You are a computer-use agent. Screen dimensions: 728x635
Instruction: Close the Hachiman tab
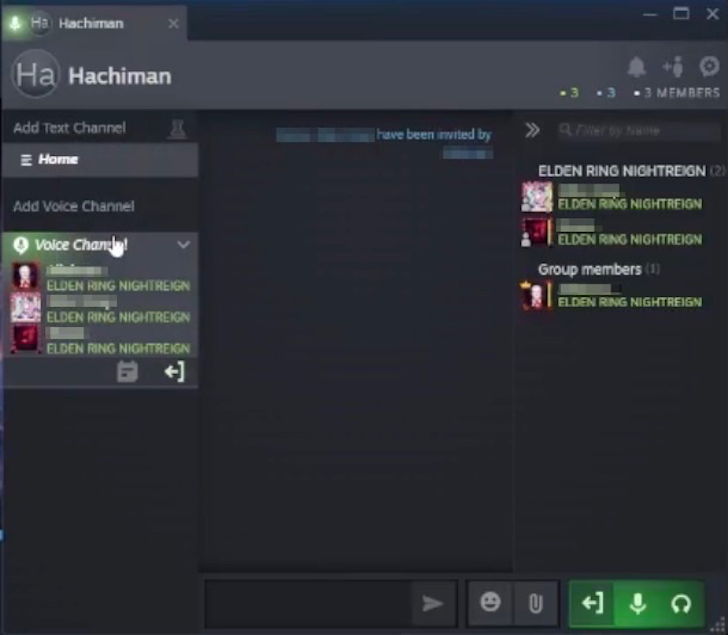point(174,24)
